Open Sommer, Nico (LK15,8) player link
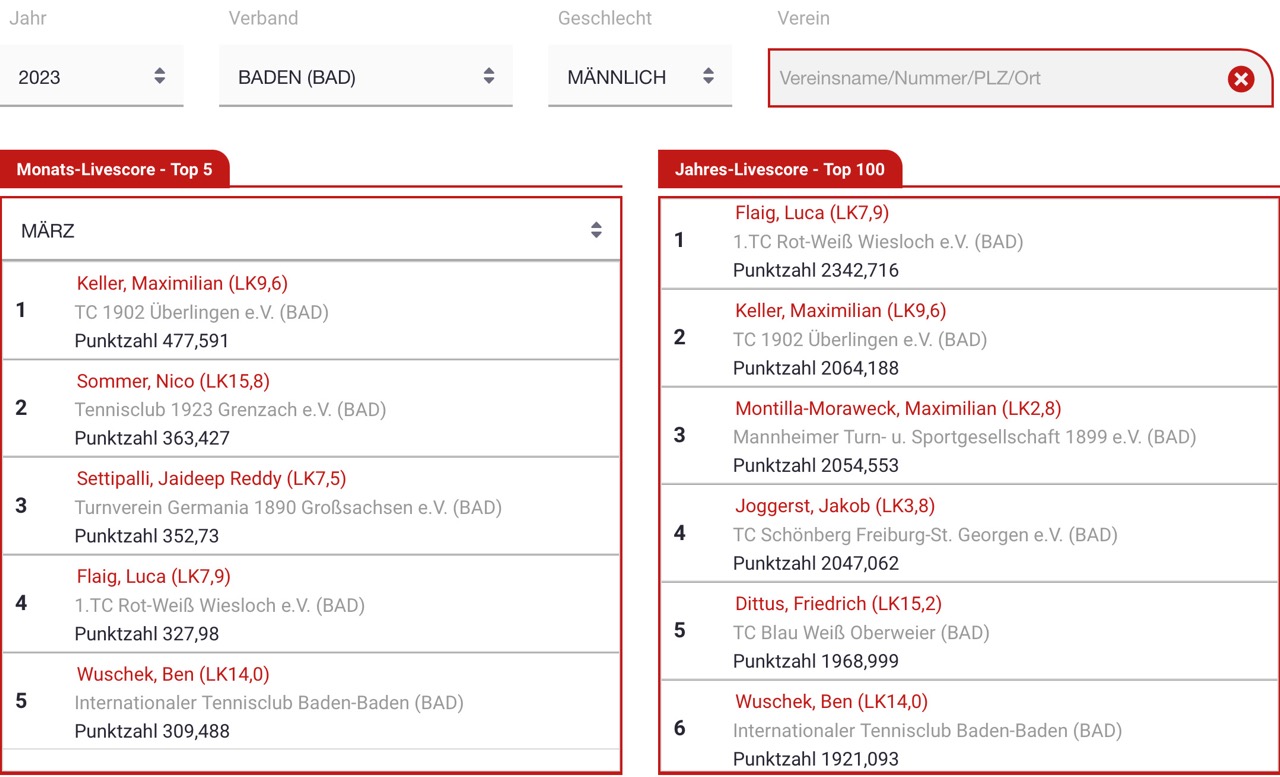This screenshot has width=1280, height=777. 173,381
